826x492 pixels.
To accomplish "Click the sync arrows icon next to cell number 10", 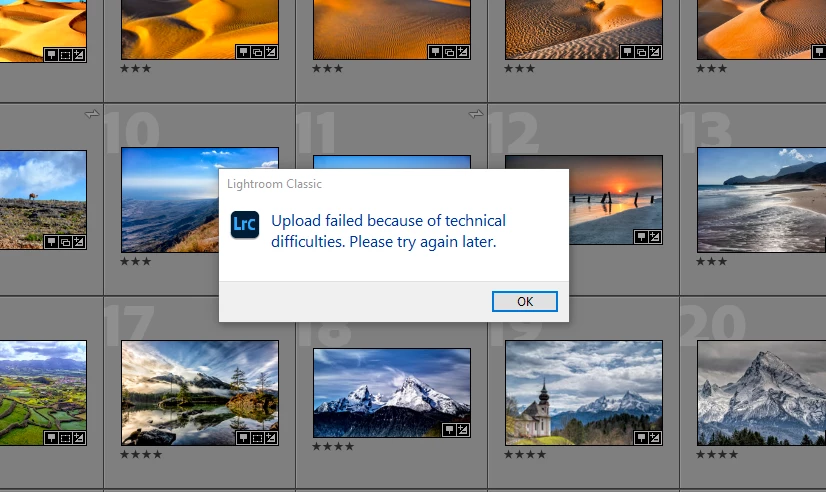I will point(92,114).
